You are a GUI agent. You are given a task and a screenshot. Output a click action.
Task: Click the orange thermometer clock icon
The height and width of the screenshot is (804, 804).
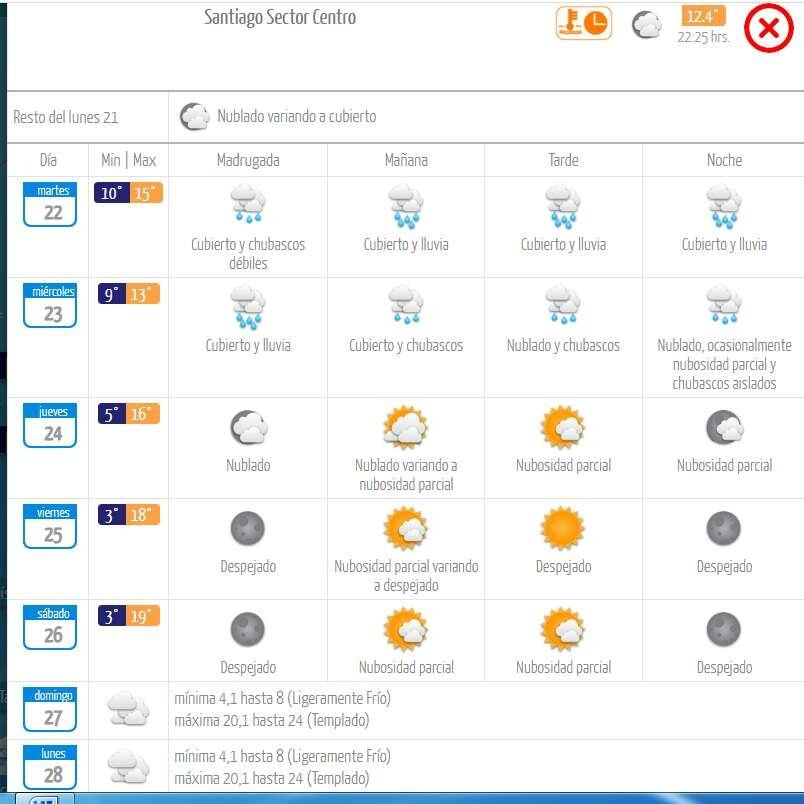click(583, 23)
